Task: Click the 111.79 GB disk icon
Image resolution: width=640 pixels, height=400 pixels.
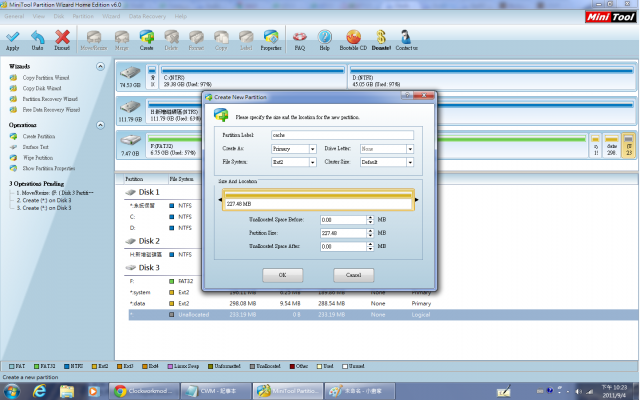Action: click(x=130, y=107)
